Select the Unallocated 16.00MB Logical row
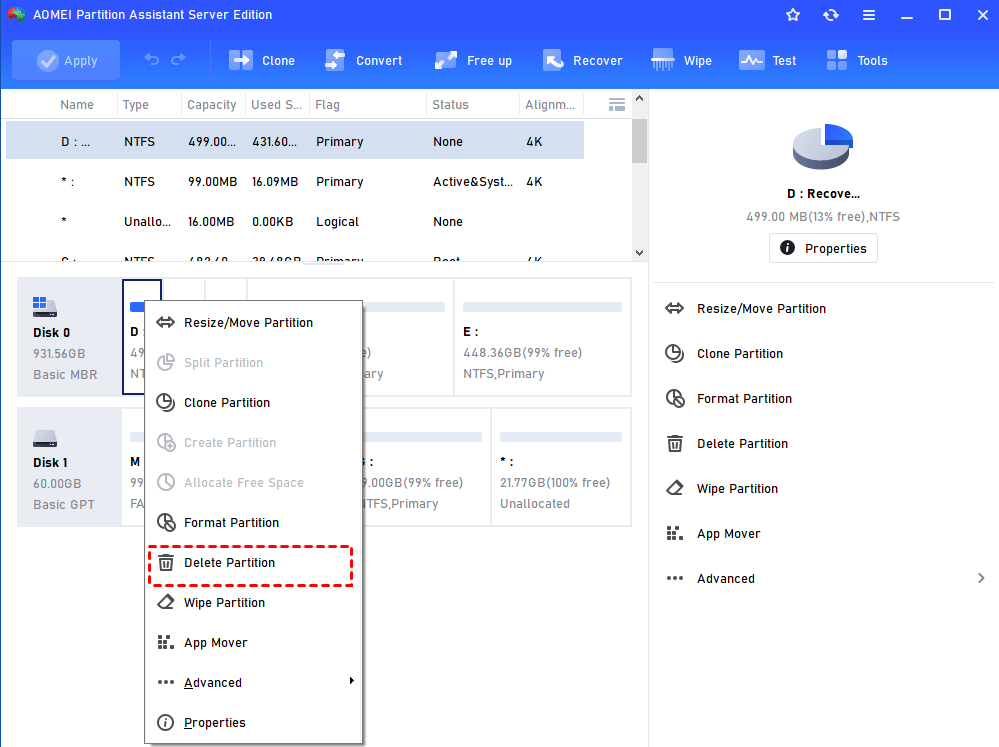 pyautogui.click(x=295, y=222)
